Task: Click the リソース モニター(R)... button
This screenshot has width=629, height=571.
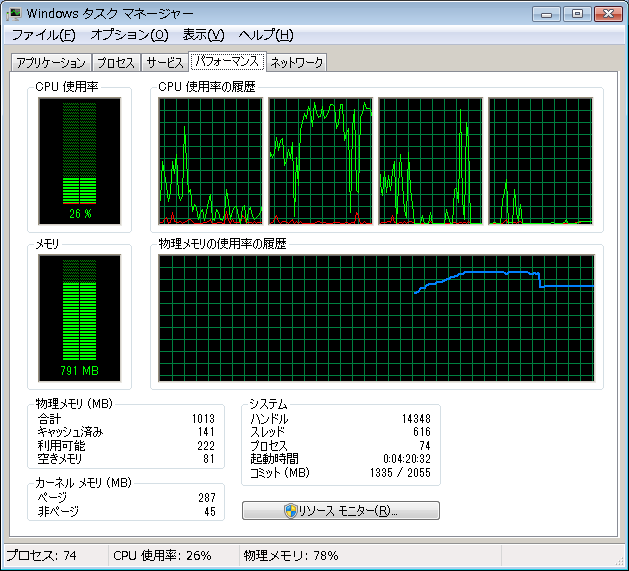Action: tap(341, 511)
